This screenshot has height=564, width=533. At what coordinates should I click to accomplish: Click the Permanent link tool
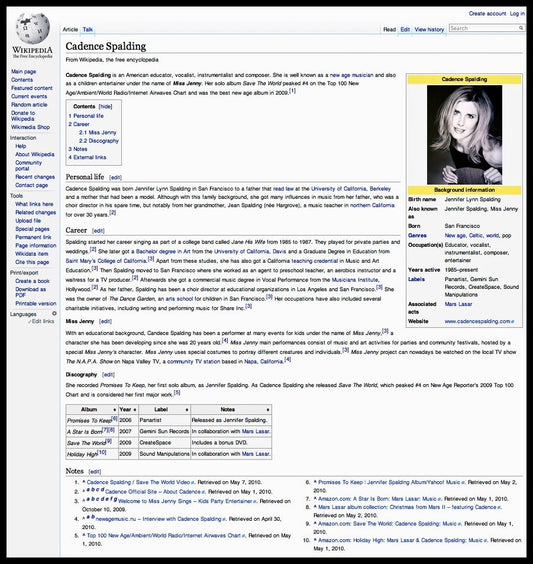(33, 237)
